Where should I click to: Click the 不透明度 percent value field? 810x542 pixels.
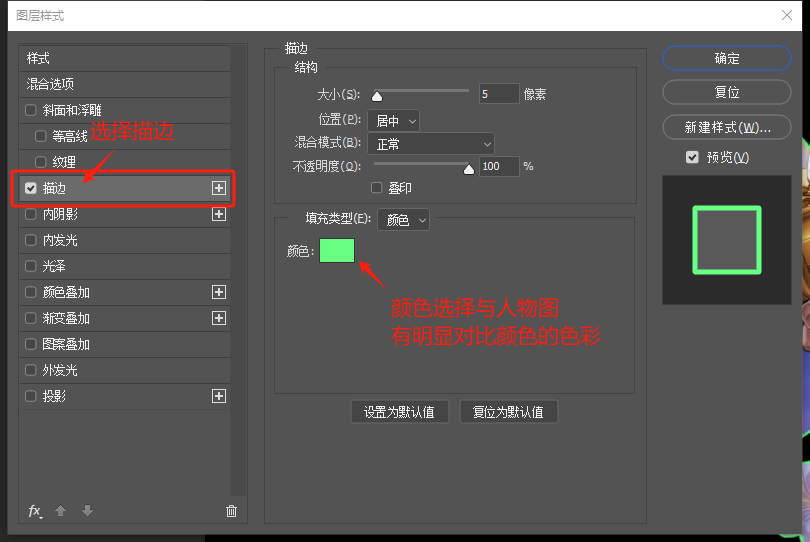[499, 166]
